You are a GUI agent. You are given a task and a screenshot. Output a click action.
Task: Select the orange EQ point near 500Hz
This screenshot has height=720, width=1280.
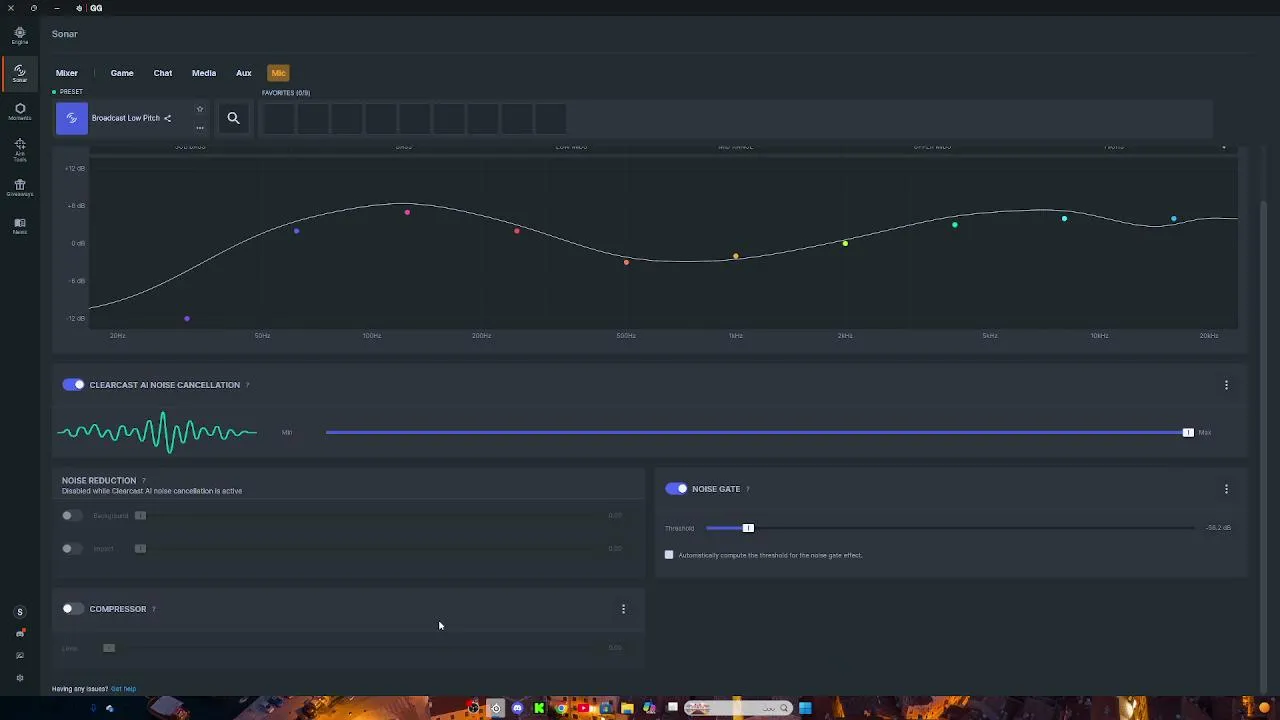pyautogui.click(x=626, y=263)
